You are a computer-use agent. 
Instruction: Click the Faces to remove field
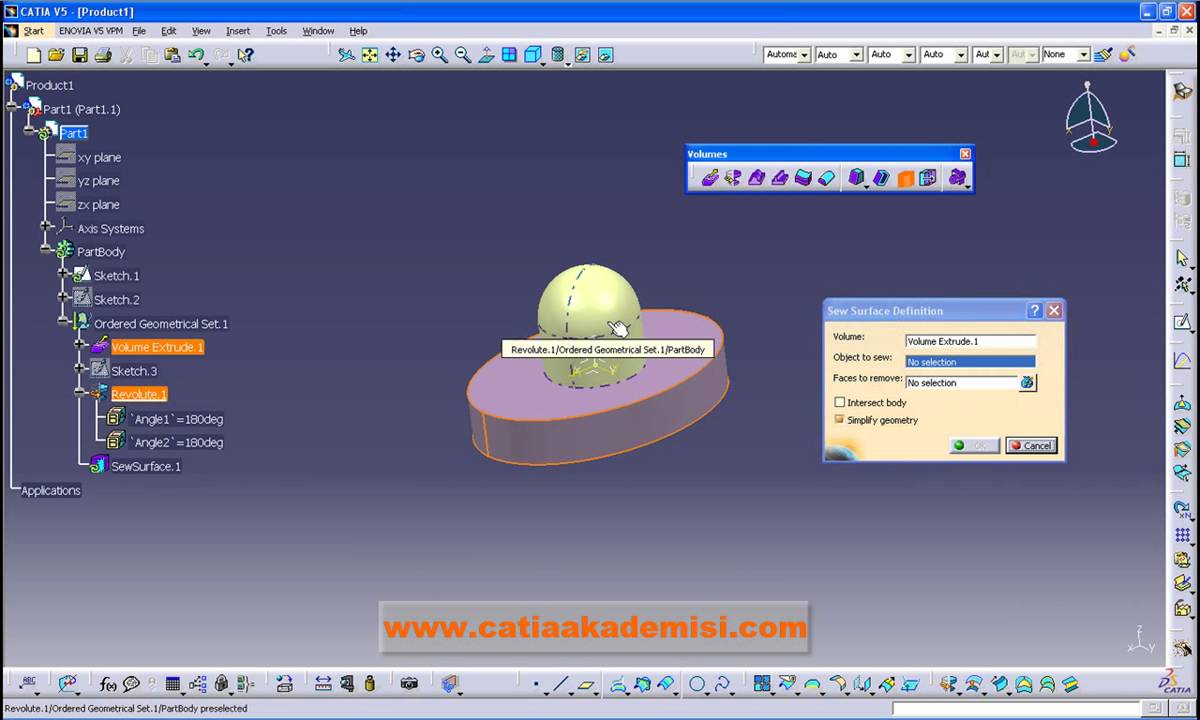tap(961, 383)
